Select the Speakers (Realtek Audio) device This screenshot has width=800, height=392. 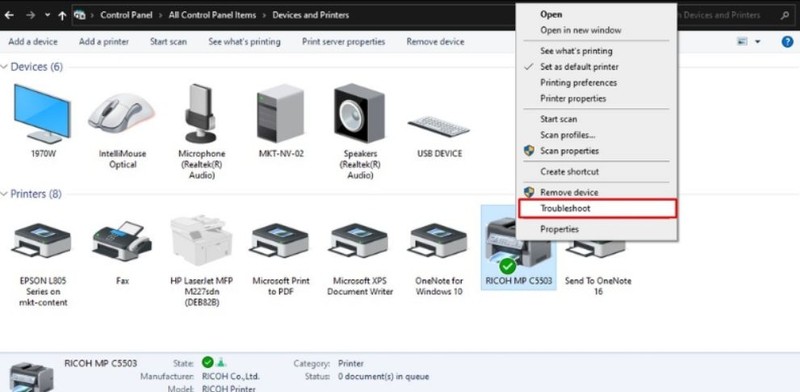click(x=359, y=114)
